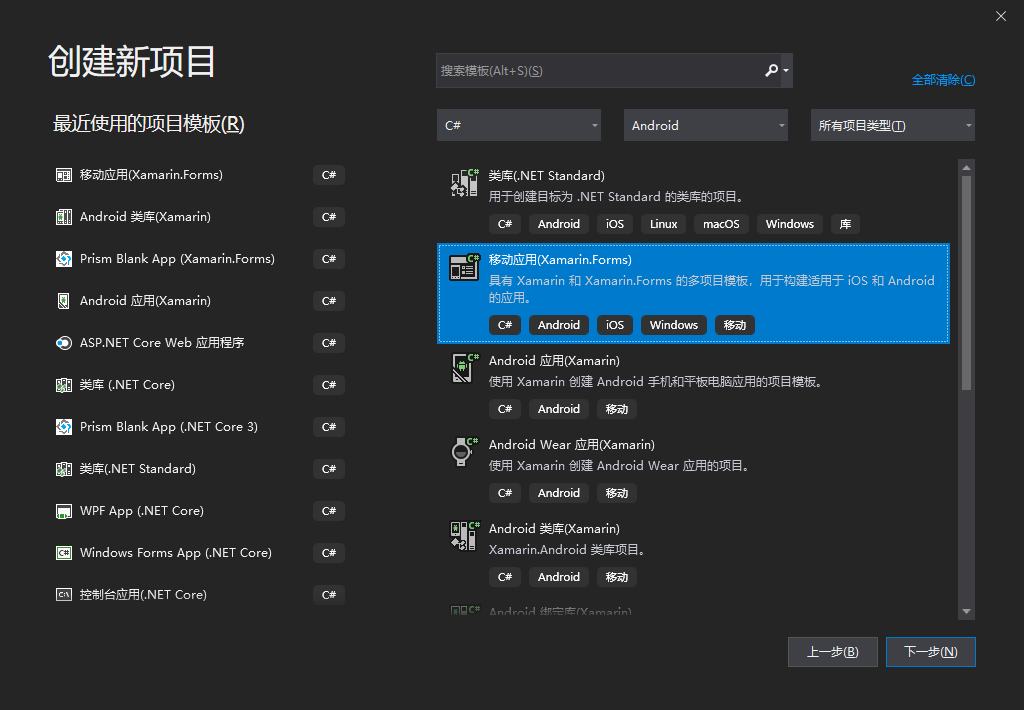1024x710 pixels.
Task: Open the Android platform filter dropdown
Action: (x=705, y=125)
